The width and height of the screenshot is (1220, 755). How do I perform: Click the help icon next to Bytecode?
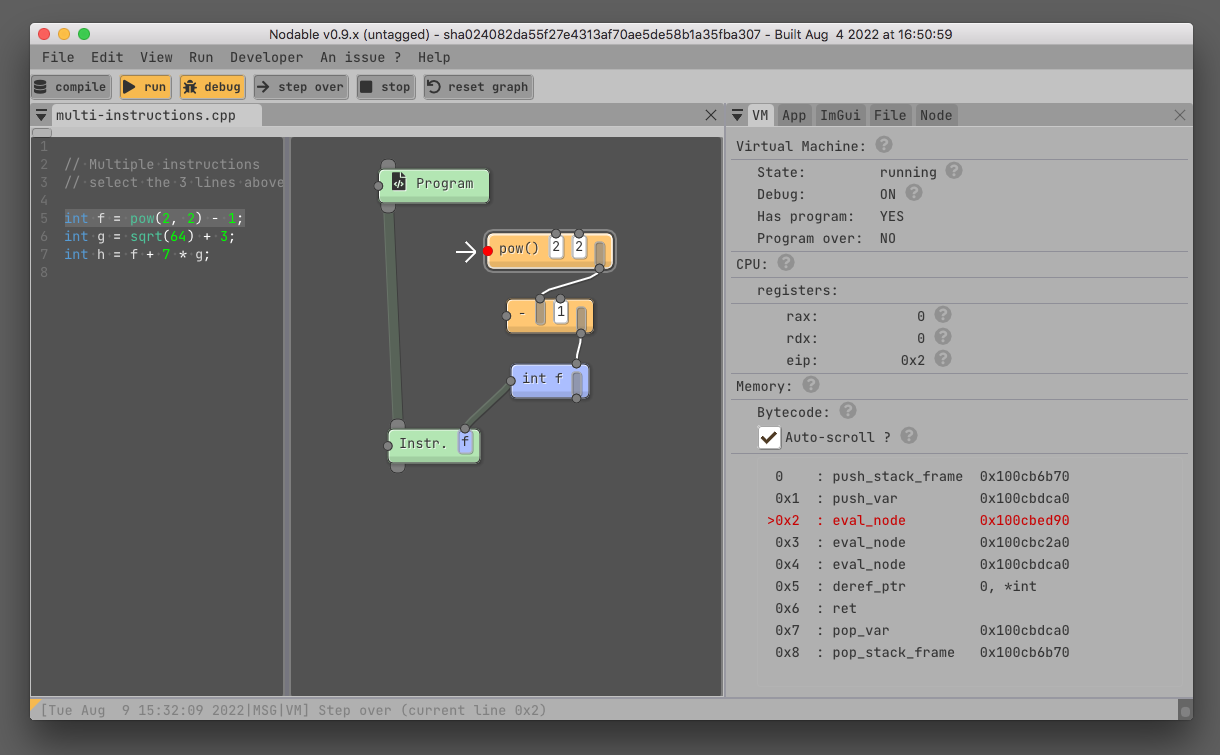coord(847,411)
